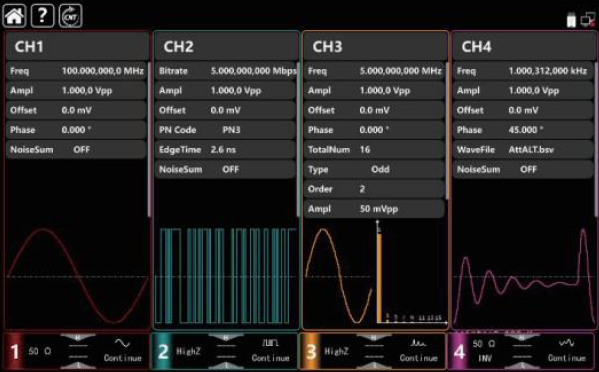Open the CH2 PN Code PN3 selector
The image size is (599, 372).
(225, 130)
